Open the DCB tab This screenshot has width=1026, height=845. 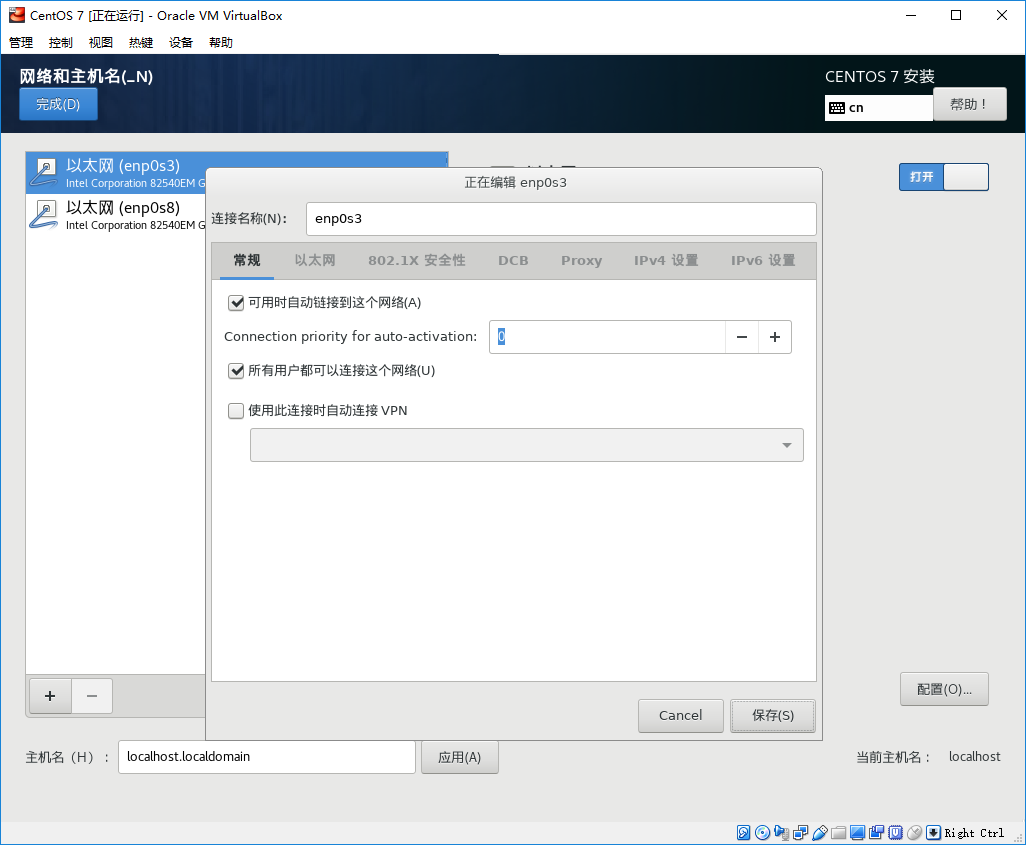pyautogui.click(x=513, y=261)
